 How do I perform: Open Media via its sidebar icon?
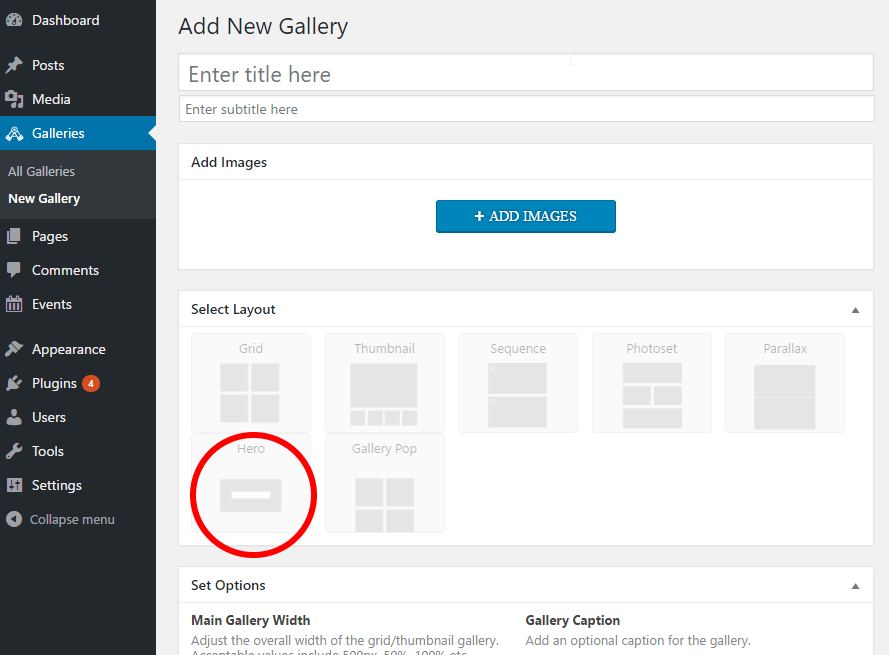click(14, 99)
